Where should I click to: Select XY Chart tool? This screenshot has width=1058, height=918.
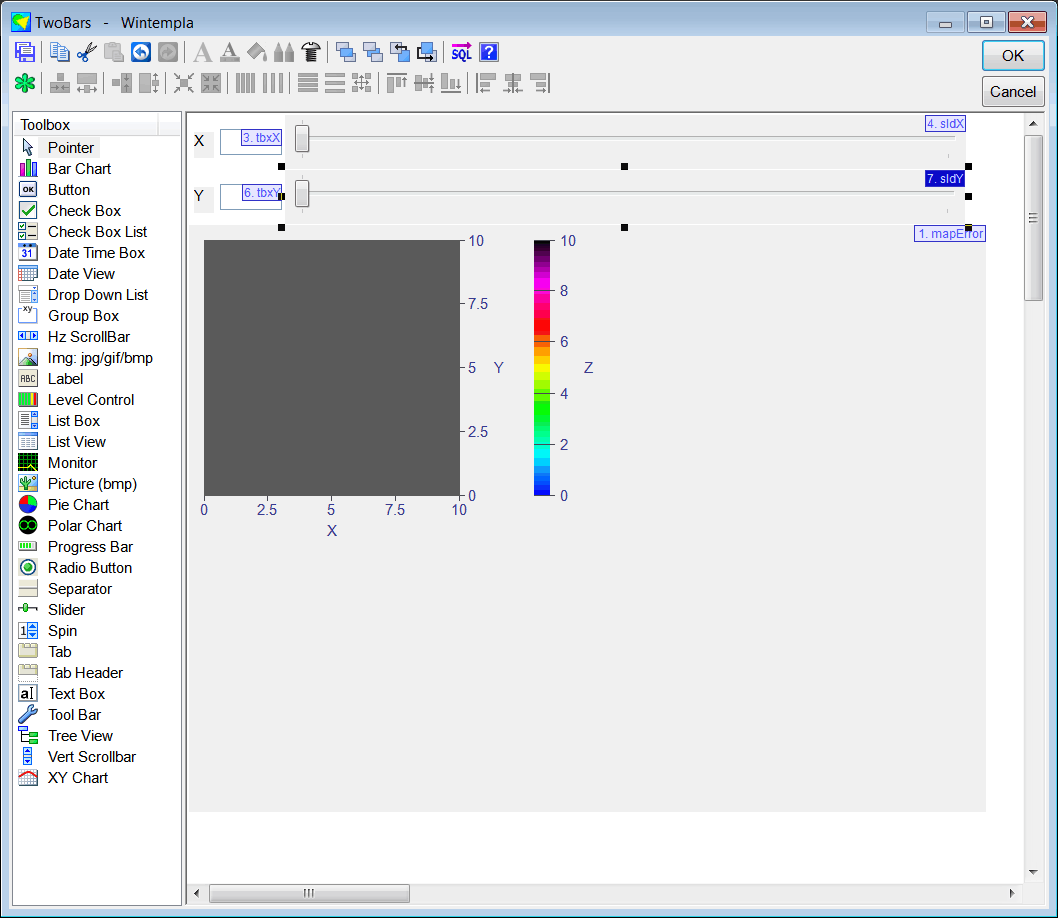[x=78, y=778]
